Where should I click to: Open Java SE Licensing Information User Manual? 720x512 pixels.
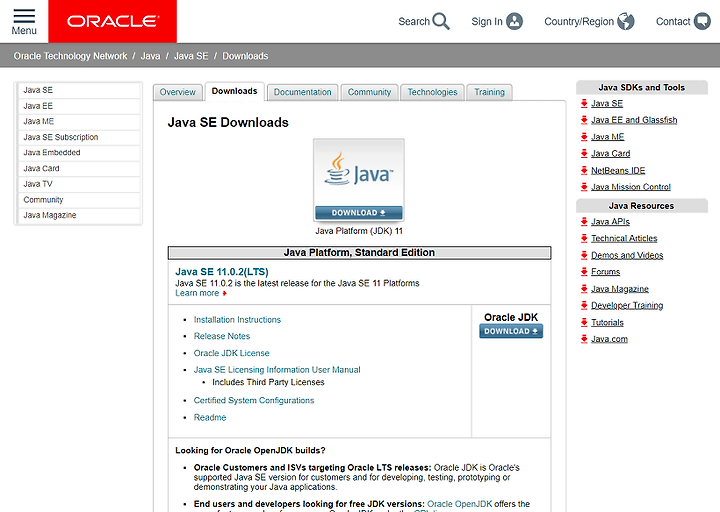click(277, 370)
